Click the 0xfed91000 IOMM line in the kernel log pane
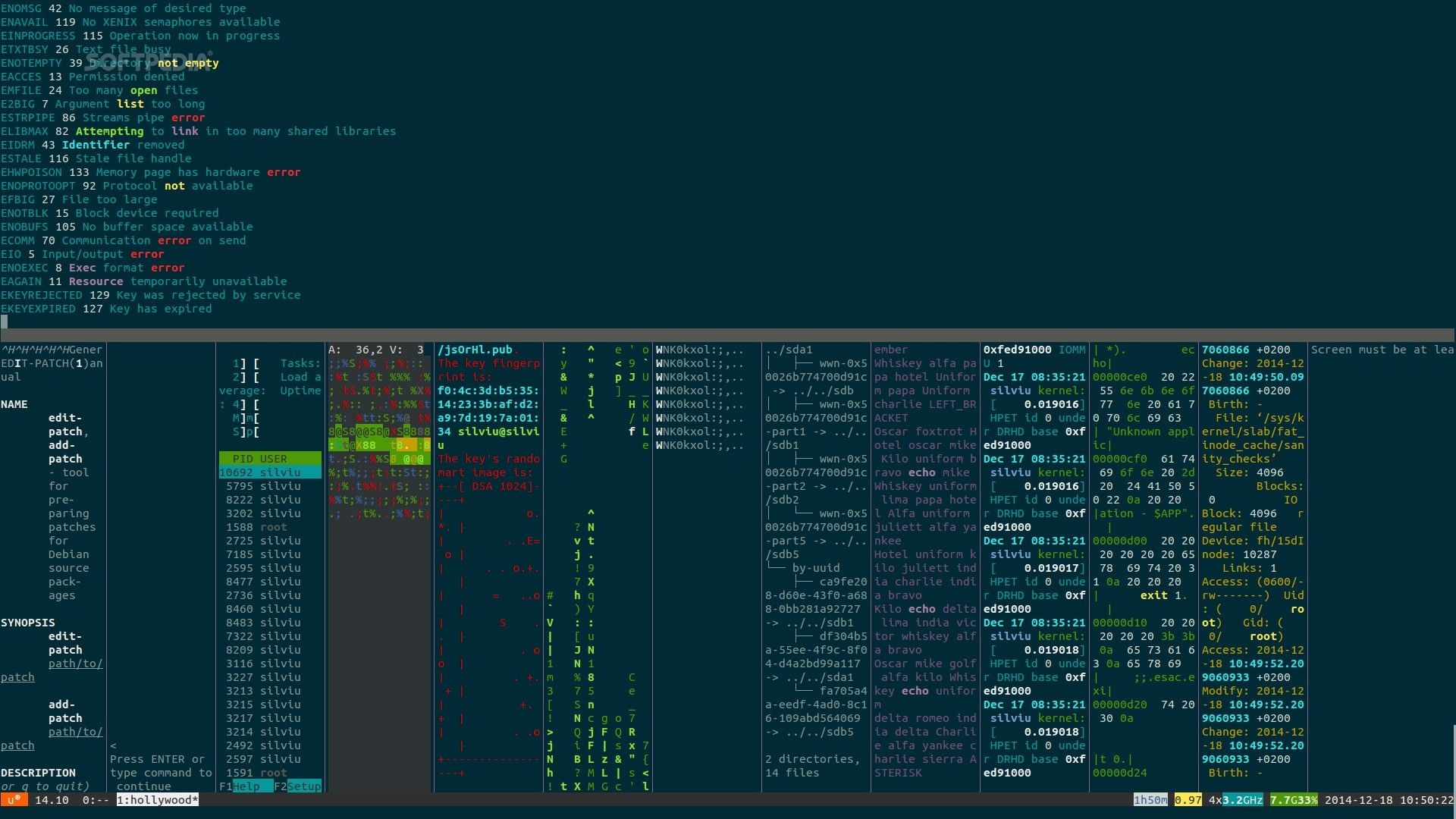Screen dimensions: 1456x819 click(1035, 350)
